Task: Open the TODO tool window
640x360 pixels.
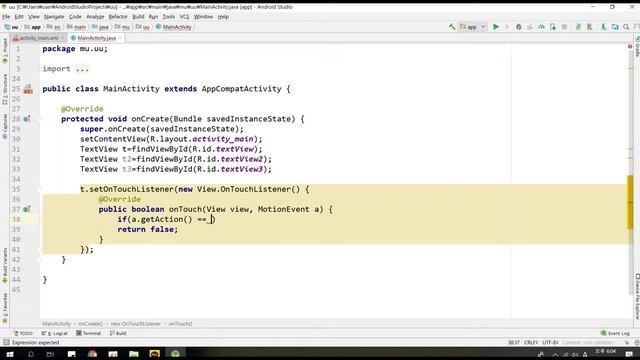Action: click(23, 333)
